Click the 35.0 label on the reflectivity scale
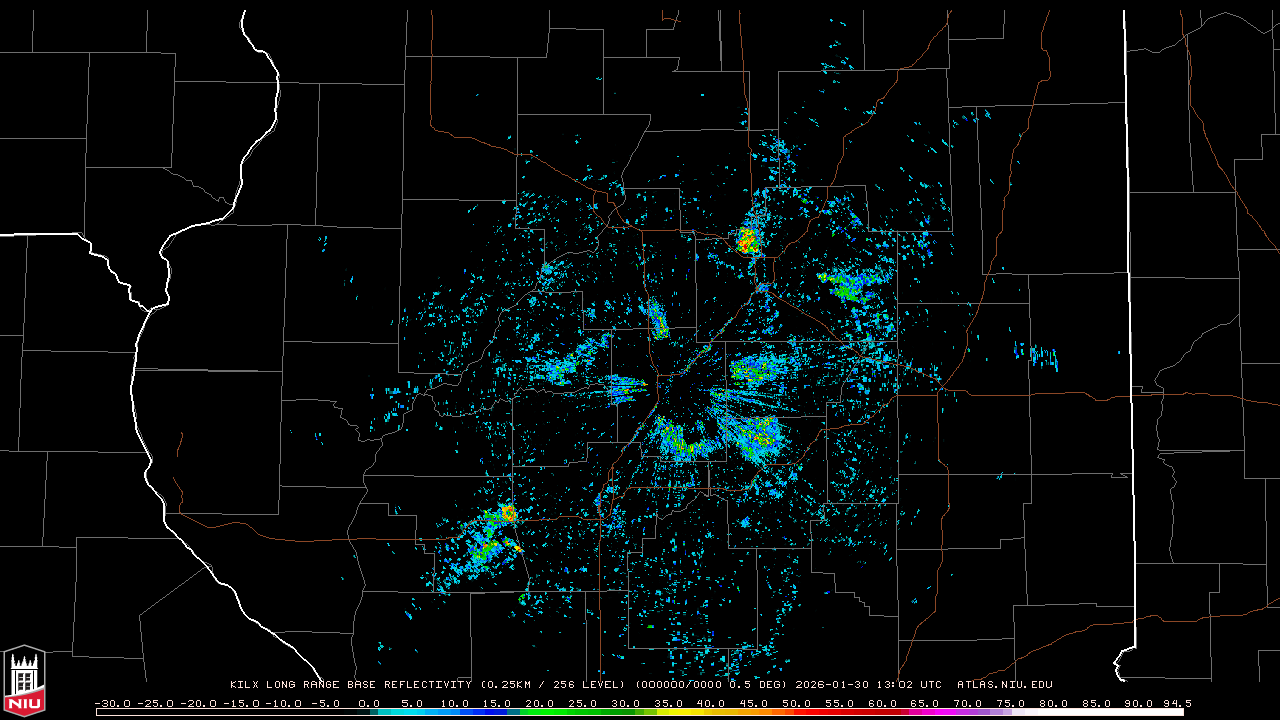 point(669,703)
